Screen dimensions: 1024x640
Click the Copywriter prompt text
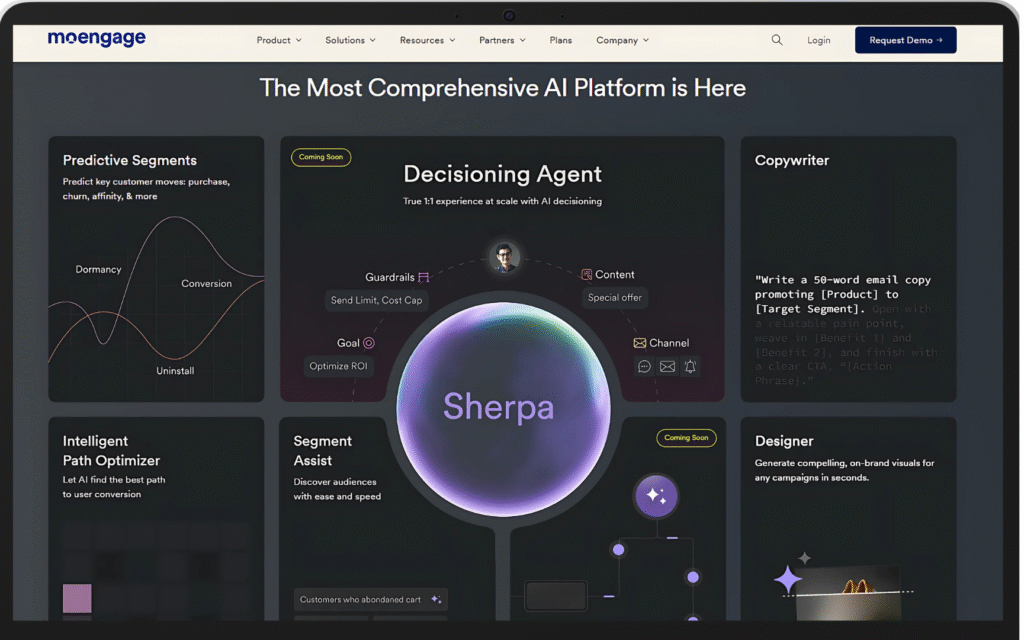[847, 330]
